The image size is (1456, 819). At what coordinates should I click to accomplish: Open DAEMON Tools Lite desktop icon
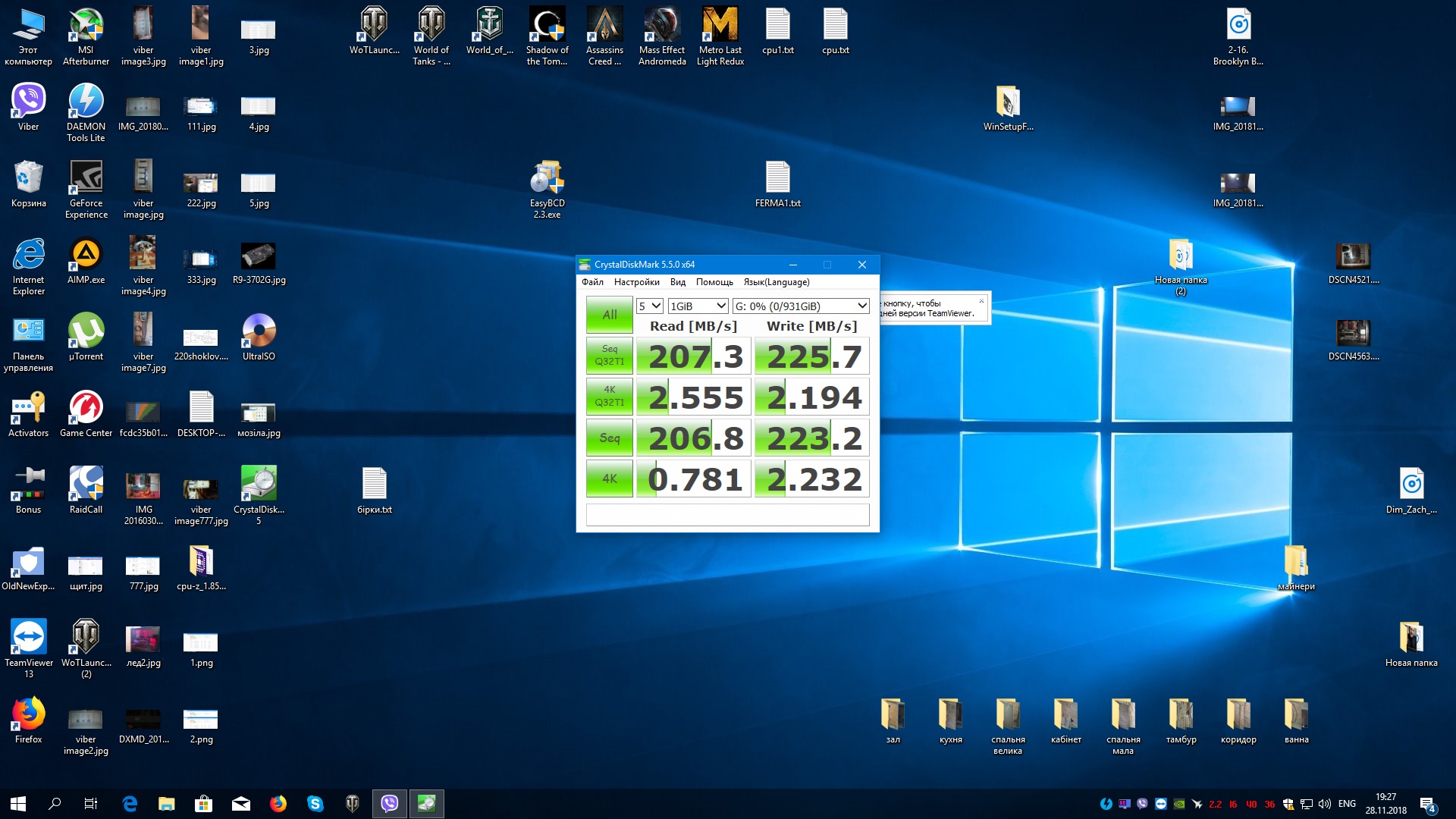[x=86, y=102]
